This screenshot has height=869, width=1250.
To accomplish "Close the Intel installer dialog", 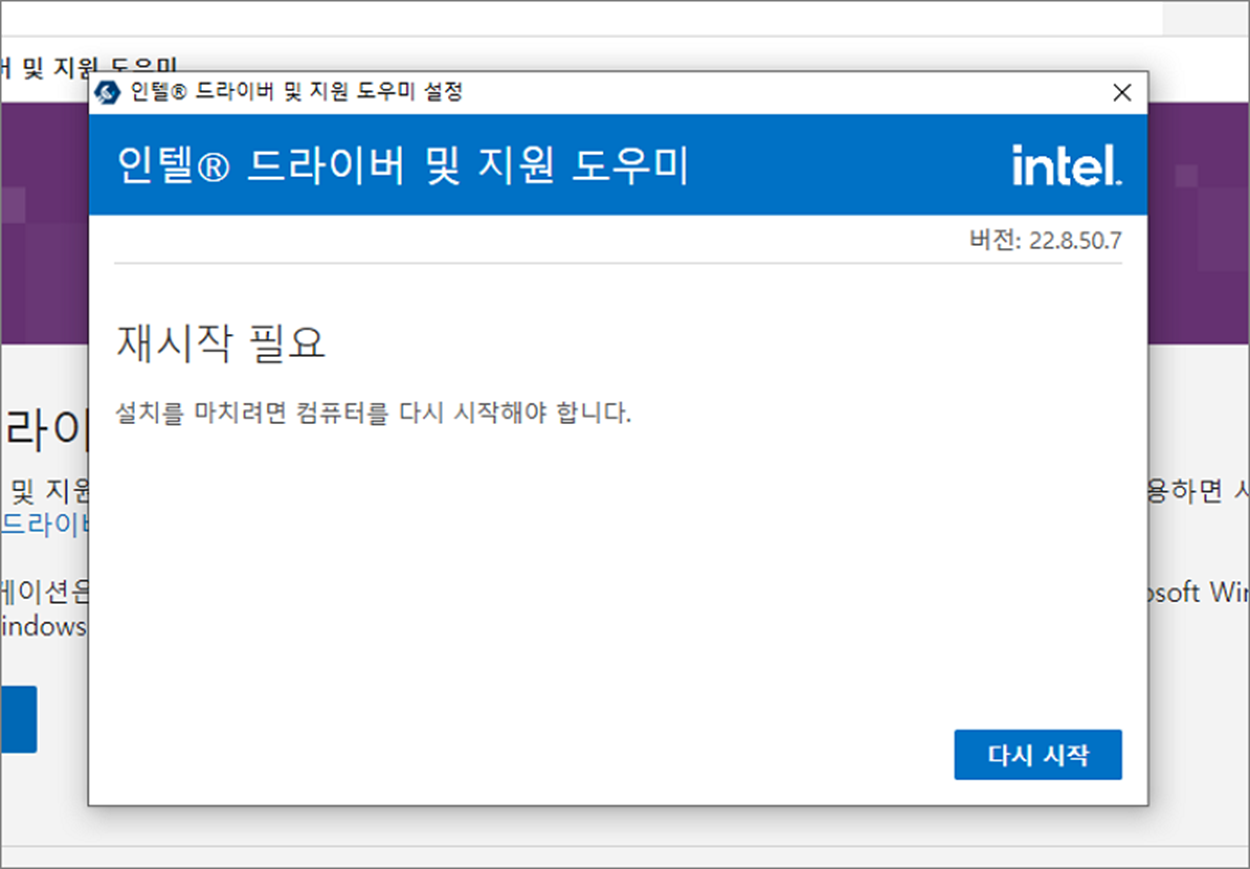I will (1122, 93).
